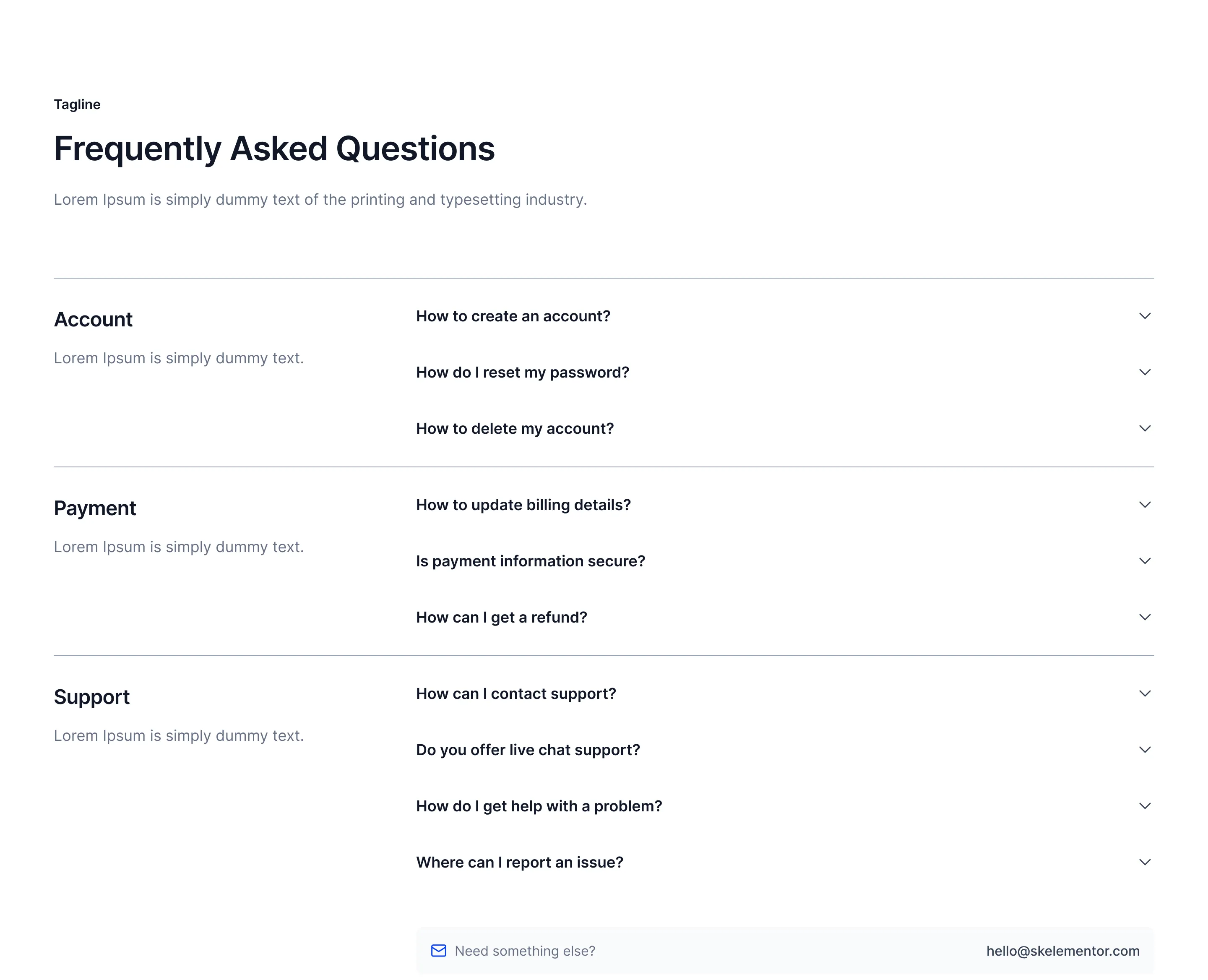Click the printing and typesetting industry subtitle
Screen dimensions: 1208x980
point(320,199)
